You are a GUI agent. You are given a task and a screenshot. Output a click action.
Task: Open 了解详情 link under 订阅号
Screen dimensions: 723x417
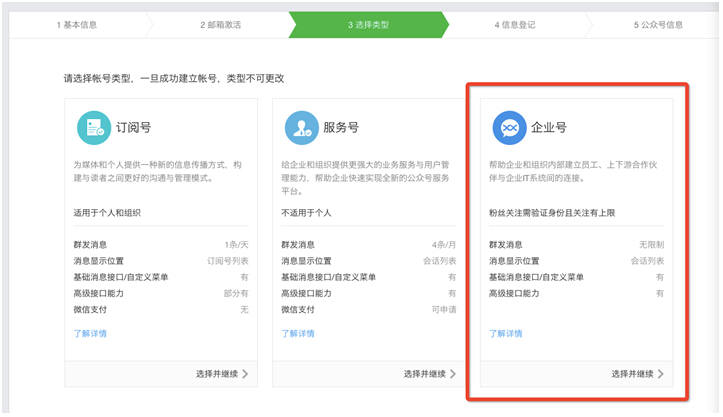pos(90,333)
